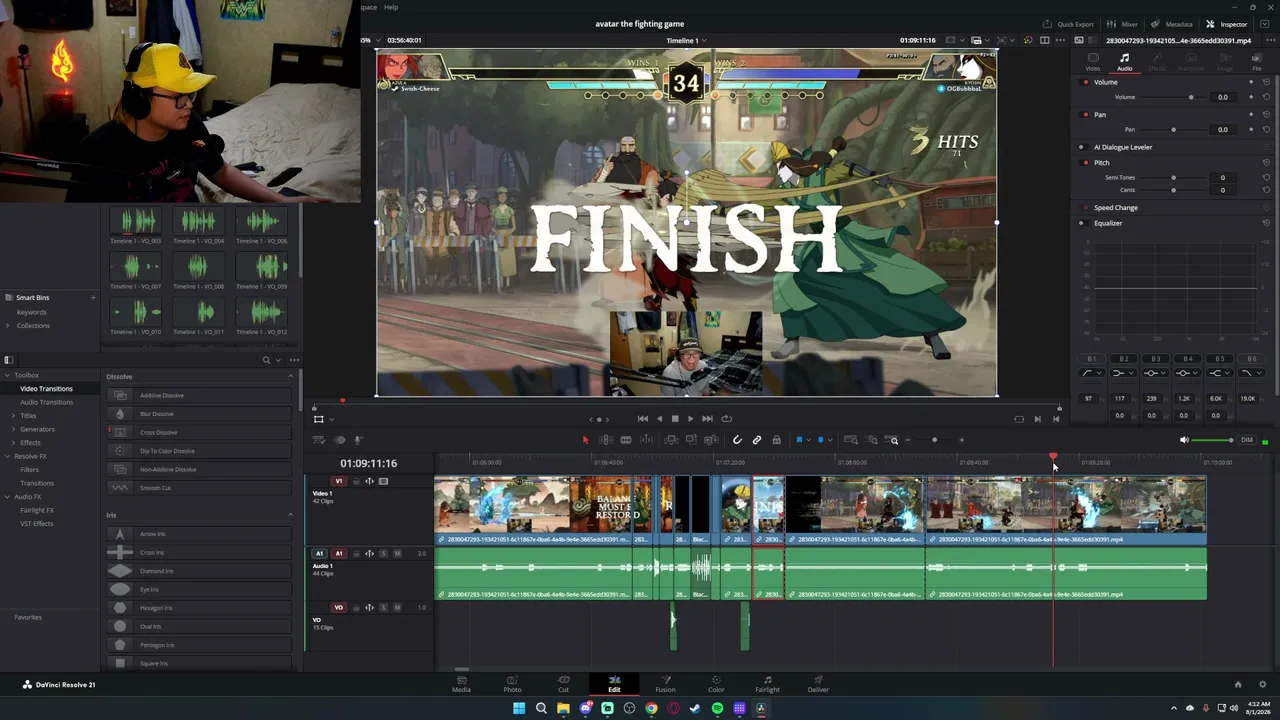Toggle the Linked Selection chain icon
Viewport: 1280px width, 720px height.
coord(757,440)
